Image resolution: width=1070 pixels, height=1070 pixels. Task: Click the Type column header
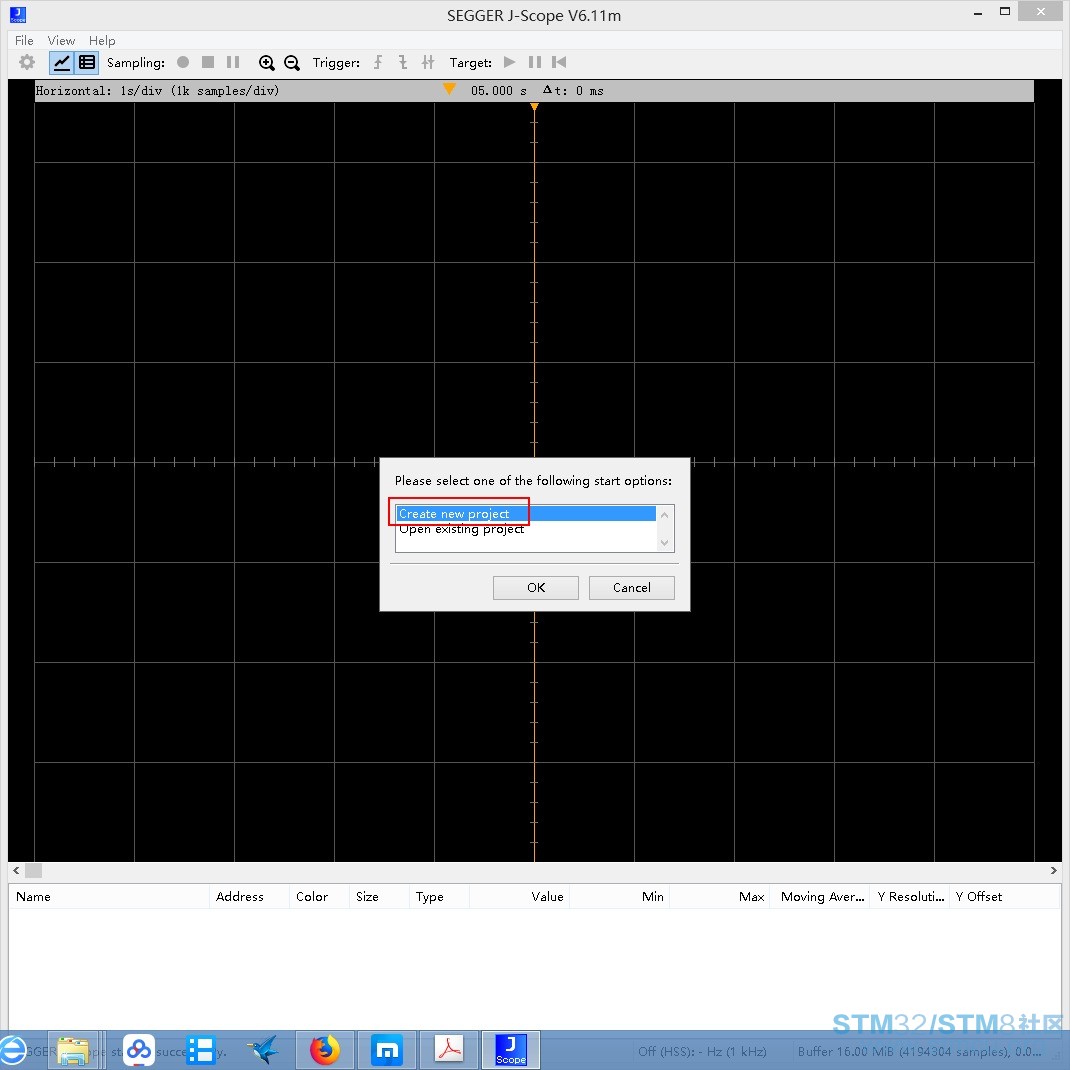coord(439,896)
